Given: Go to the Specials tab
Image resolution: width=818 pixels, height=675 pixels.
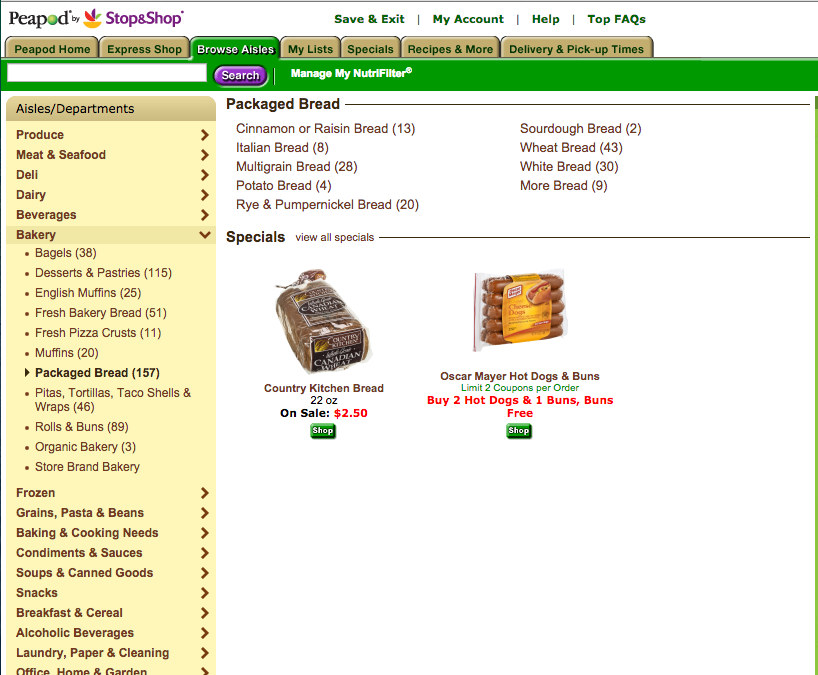Looking at the screenshot, I should point(370,49).
